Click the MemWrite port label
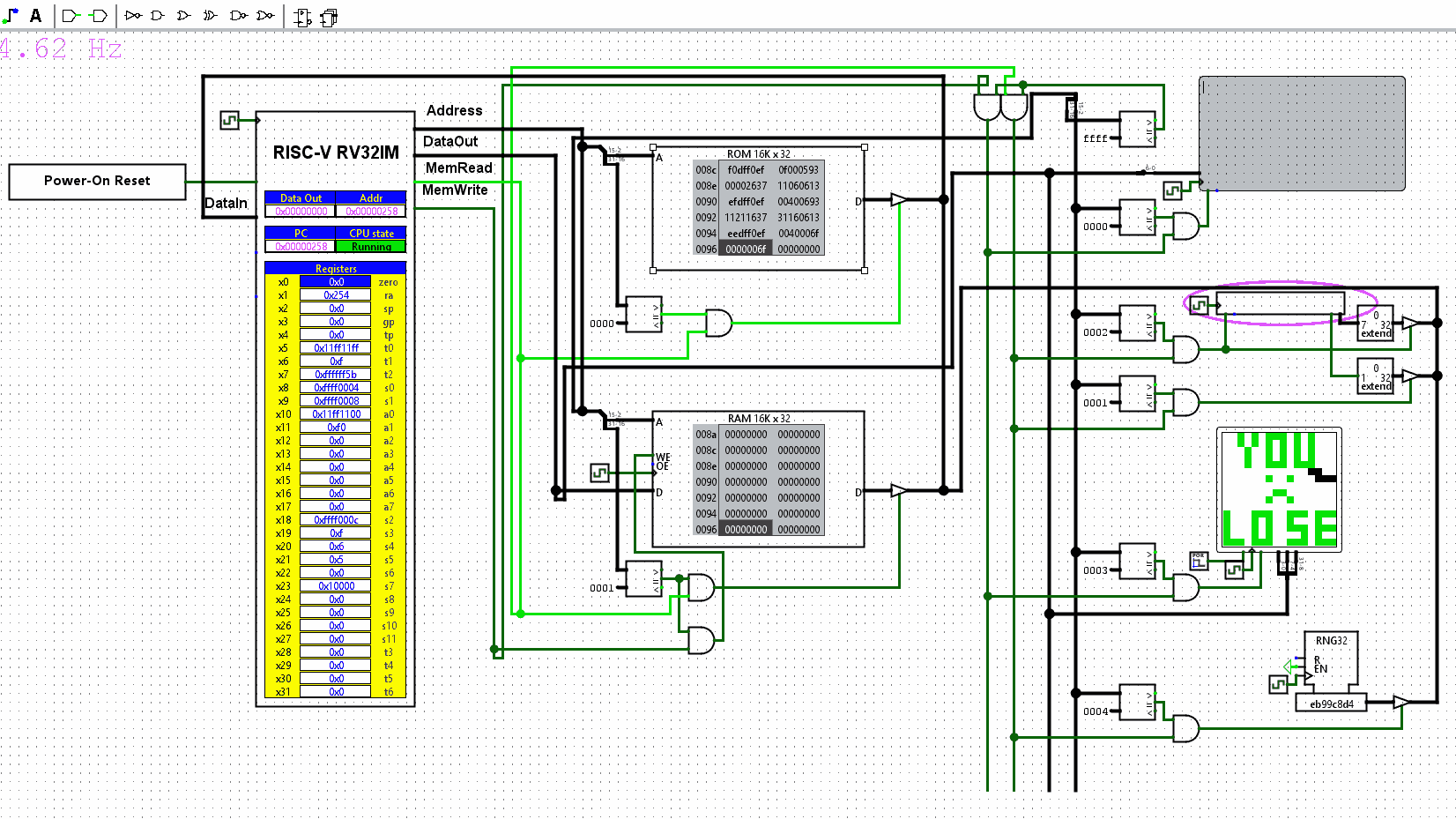This screenshot has height=819, width=1456. (x=455, y=190)
